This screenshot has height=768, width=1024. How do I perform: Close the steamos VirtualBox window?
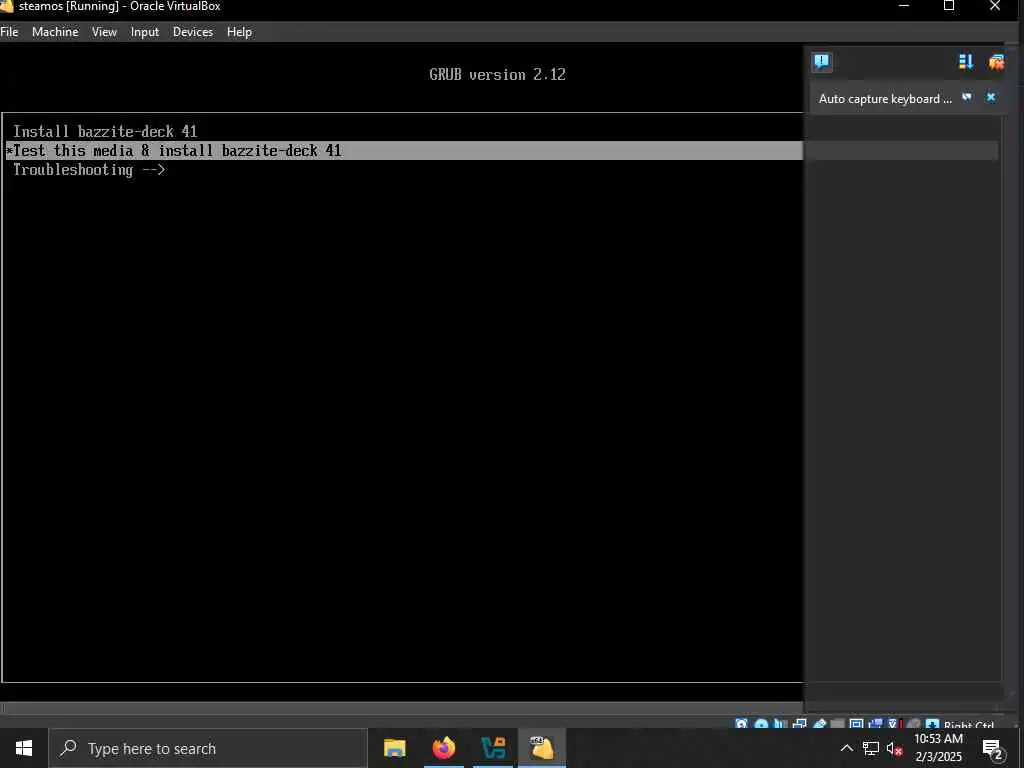995,7
